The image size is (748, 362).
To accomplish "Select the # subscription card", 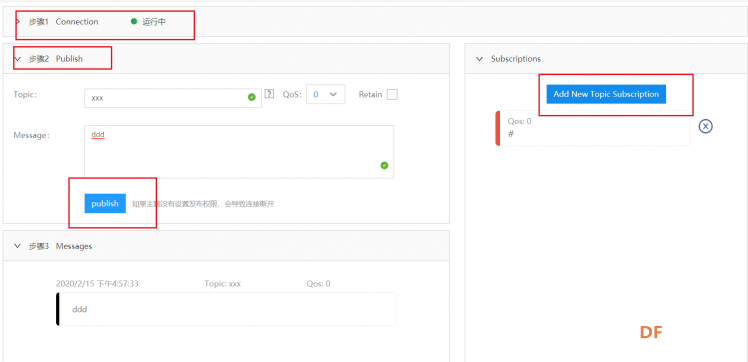I will [x=593, y=128].
